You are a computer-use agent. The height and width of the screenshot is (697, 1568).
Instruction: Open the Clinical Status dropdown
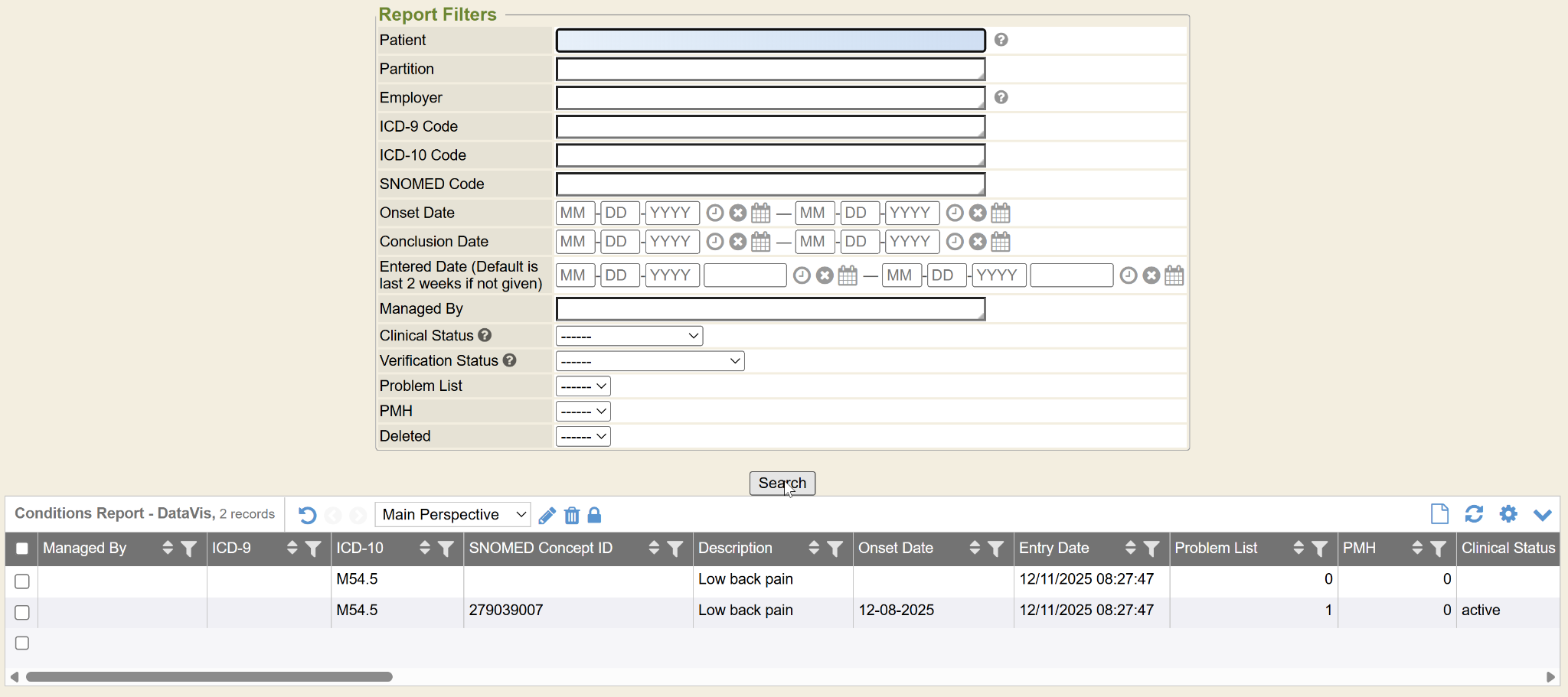(629, 336)
